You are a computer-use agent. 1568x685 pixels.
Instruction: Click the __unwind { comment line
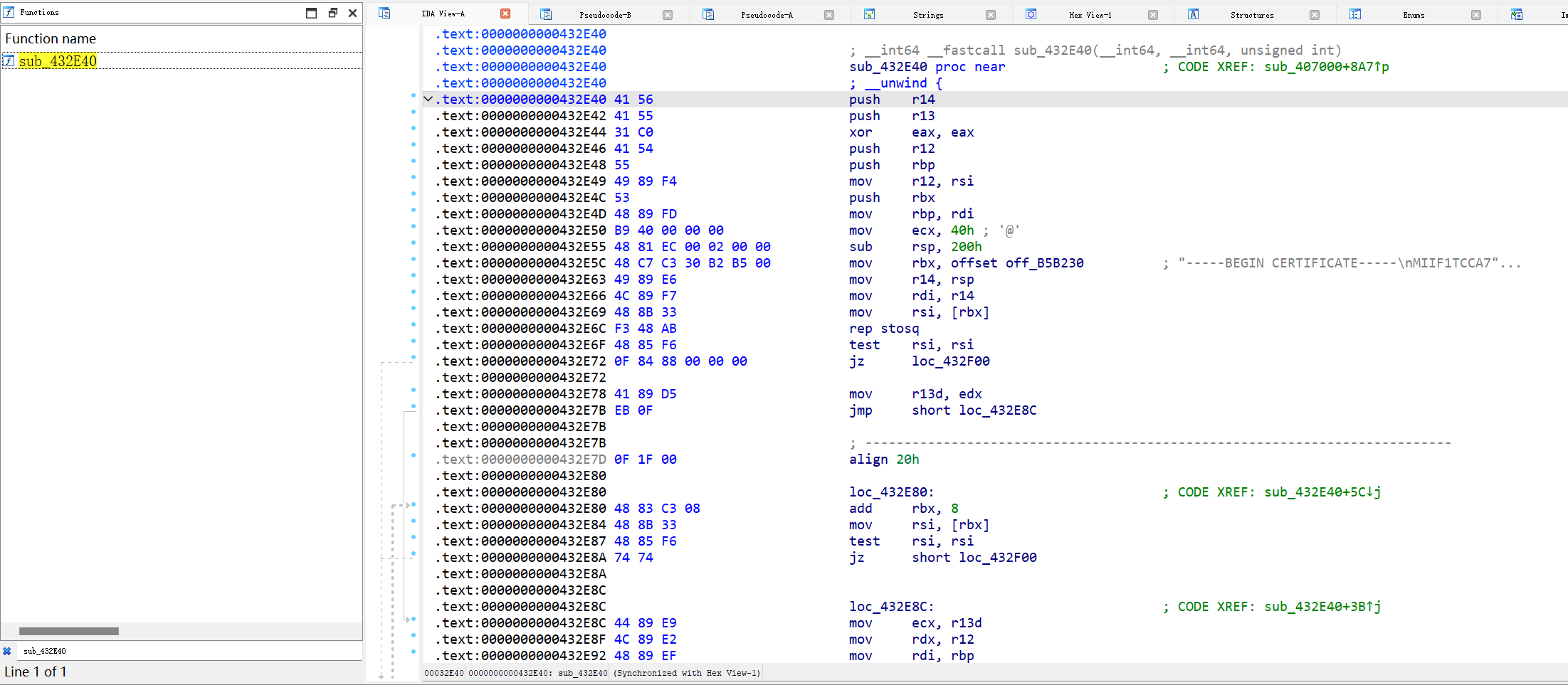click(x=896, y=83)
